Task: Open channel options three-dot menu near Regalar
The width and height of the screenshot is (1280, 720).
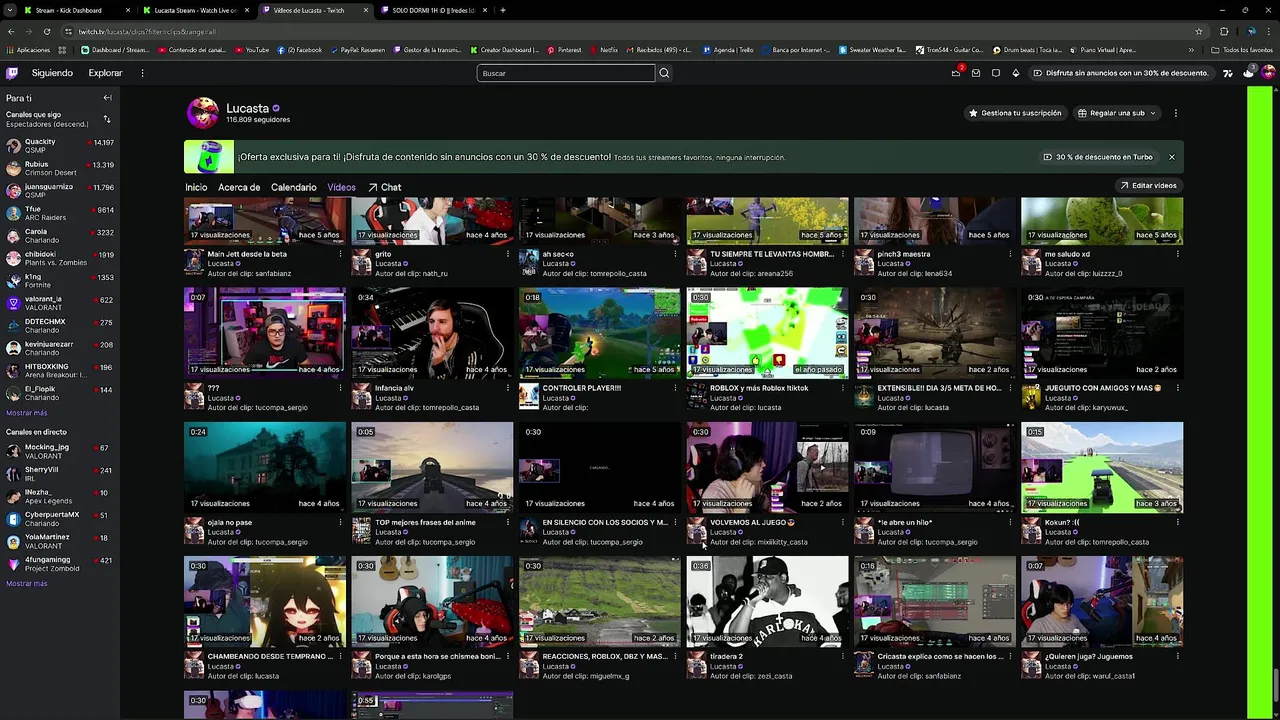Action: click(x=1175, y=113)
